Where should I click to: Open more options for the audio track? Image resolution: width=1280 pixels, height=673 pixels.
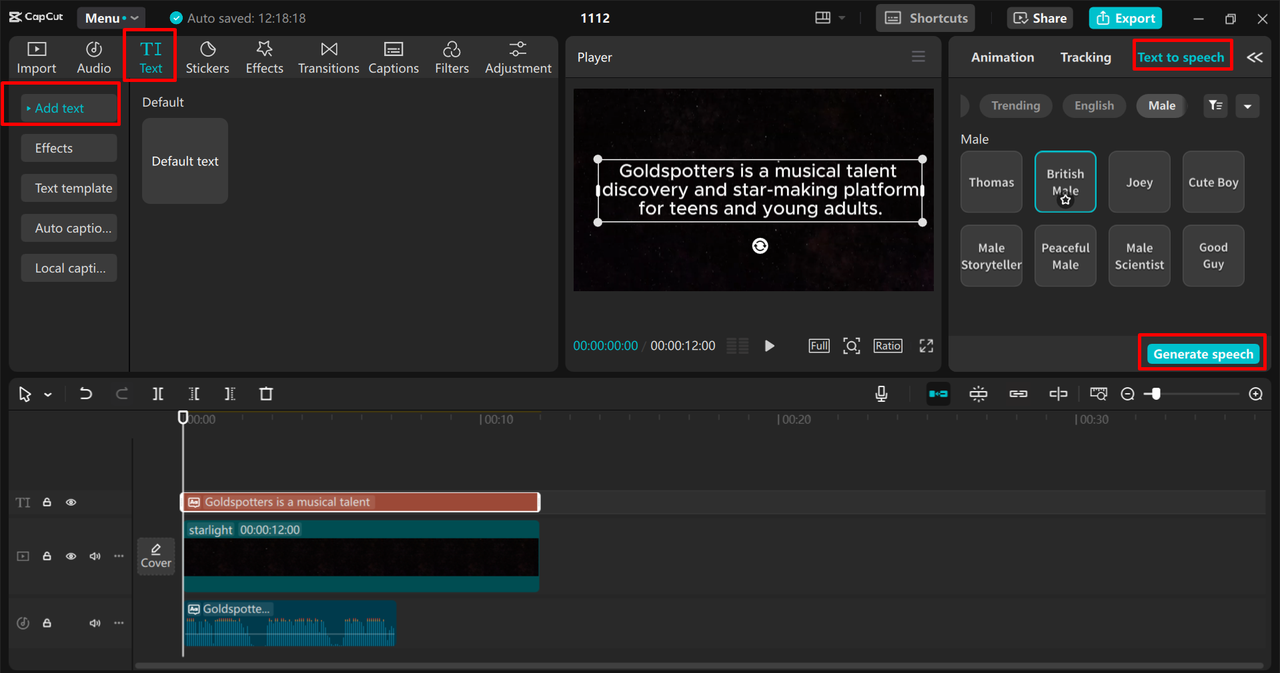click(119, 623)
